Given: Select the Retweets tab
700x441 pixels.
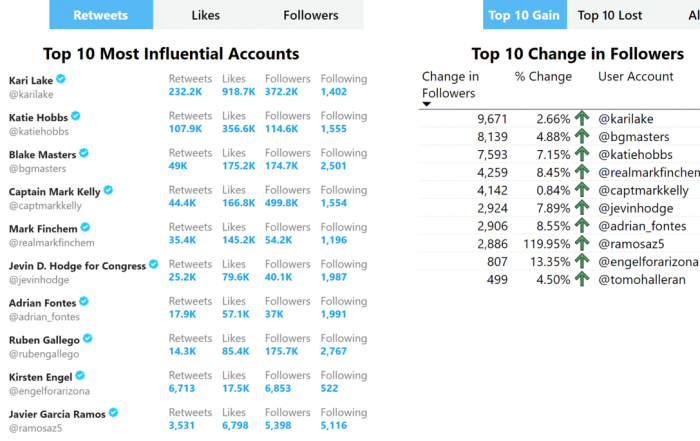Looking at the screenshot, I should point(101,15).
